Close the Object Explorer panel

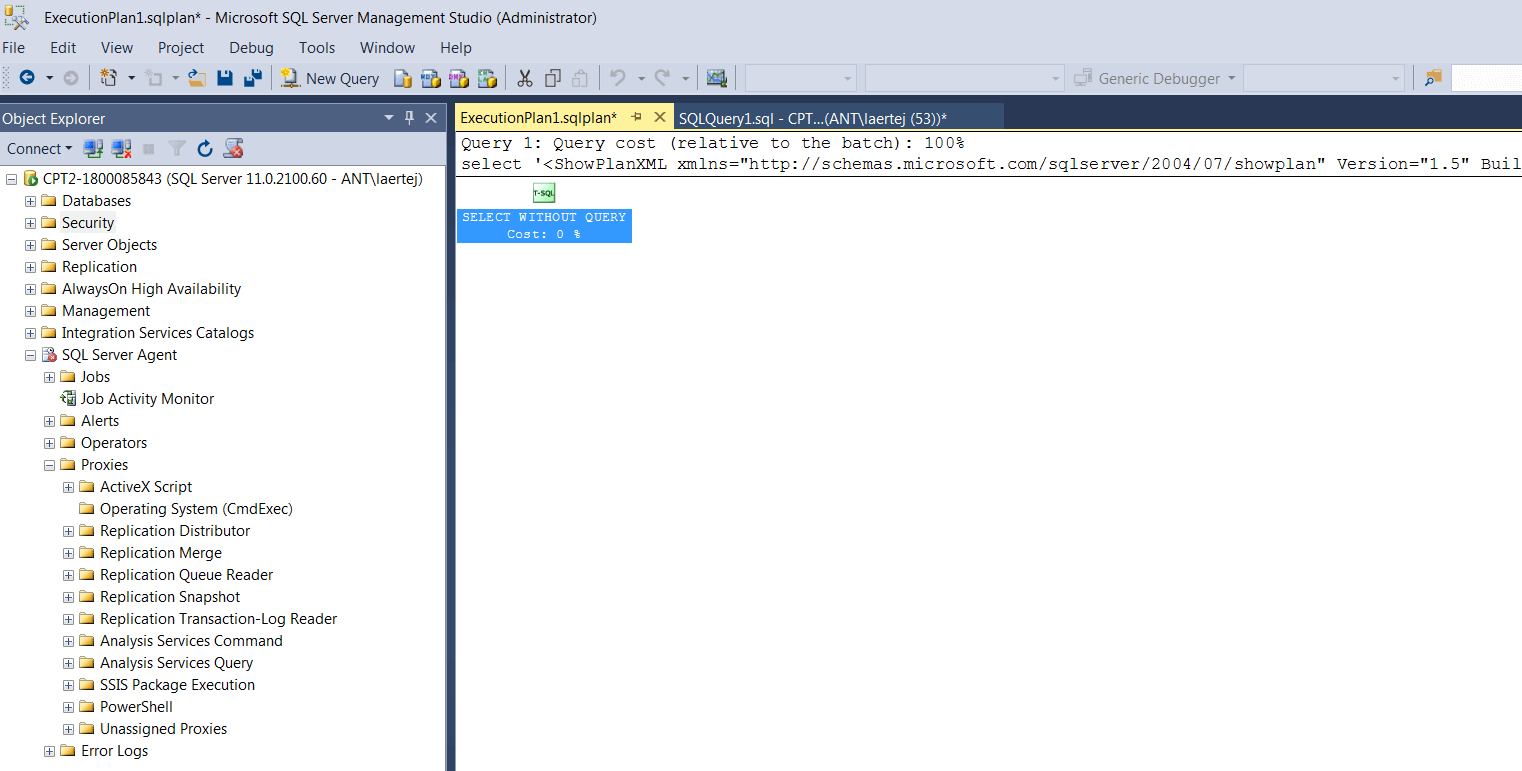coord(431,118)
